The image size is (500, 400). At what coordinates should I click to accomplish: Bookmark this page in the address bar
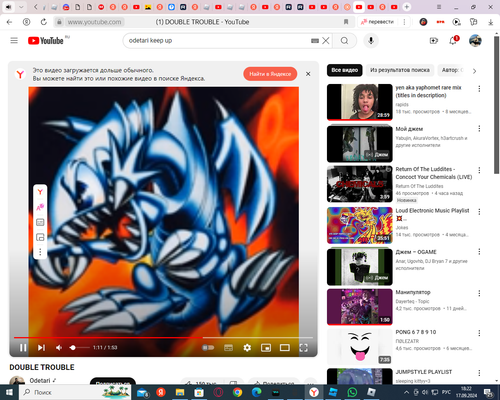pos(346,22)
